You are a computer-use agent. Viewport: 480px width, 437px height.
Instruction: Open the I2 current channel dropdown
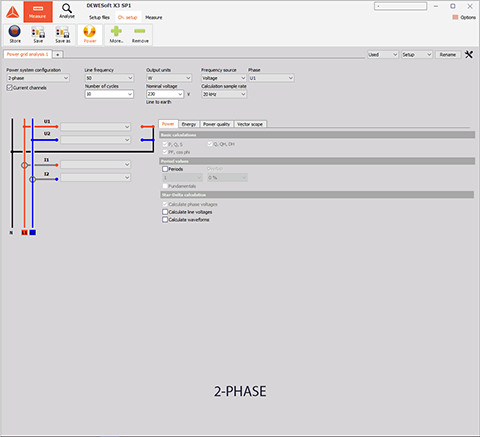(x=95, y=178)
